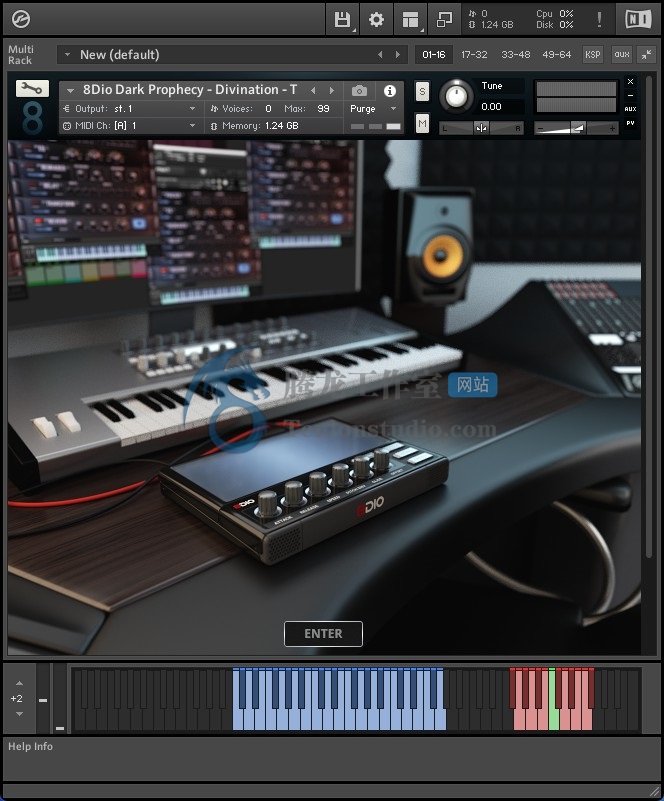Toggle the minimized view icon
This screenshot has height=801, width=664.
(444, 20)
